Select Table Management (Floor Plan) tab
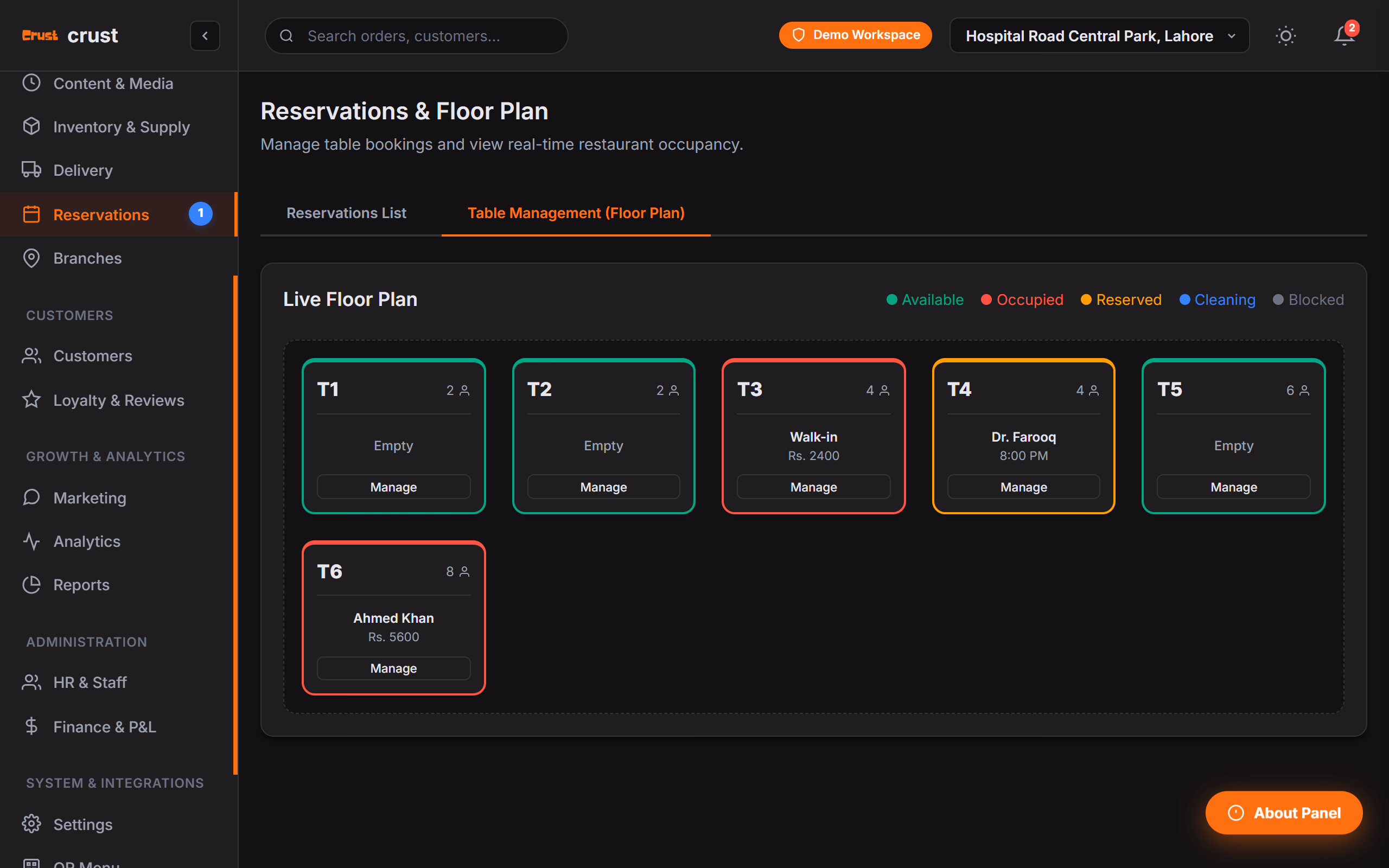This screenshot has height=868, width=1389. tap(576, 213)
